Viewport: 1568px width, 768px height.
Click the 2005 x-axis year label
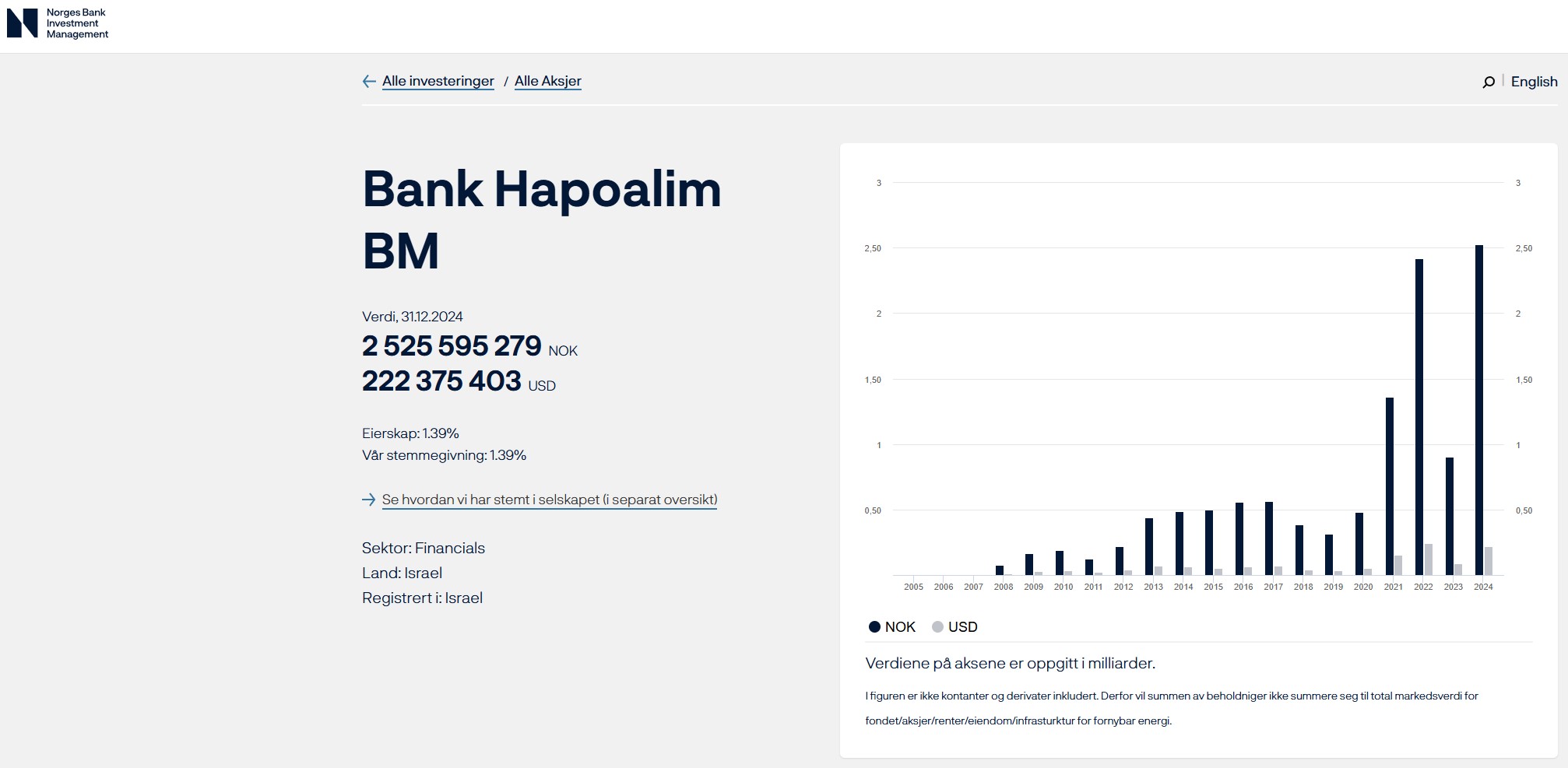pyautogui.click(x=913, y=587)
